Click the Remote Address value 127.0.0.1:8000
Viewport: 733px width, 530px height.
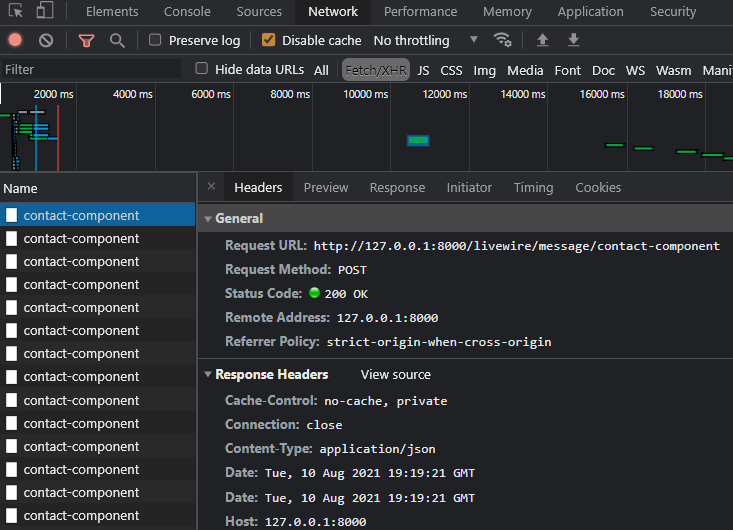(388, 318)
